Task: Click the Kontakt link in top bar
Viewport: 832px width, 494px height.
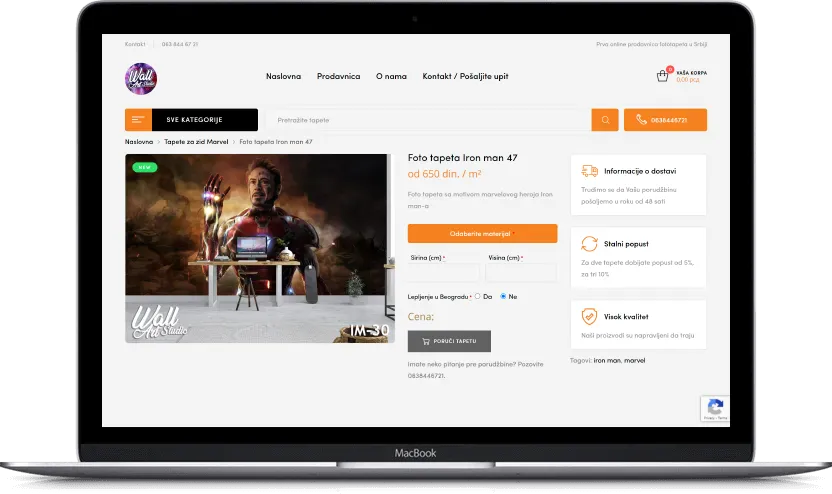Action: [x=135, y=44]
